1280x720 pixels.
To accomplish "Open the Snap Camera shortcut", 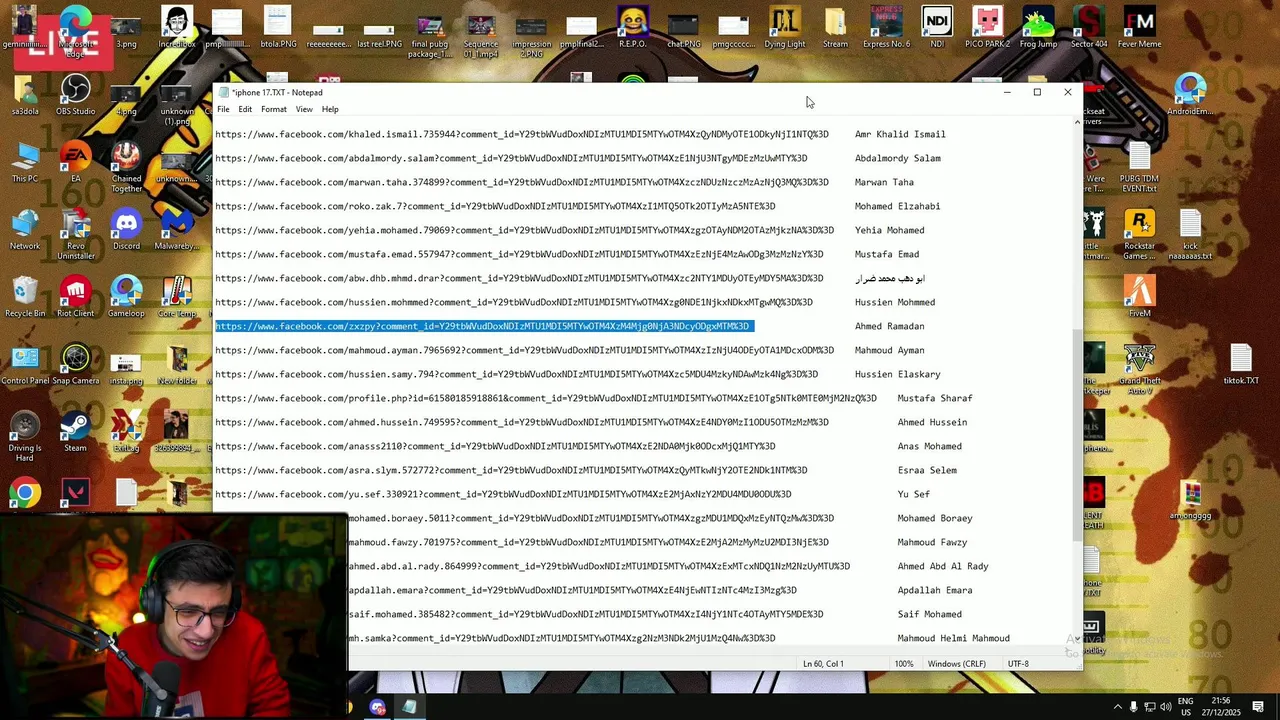I will [75, 365].
